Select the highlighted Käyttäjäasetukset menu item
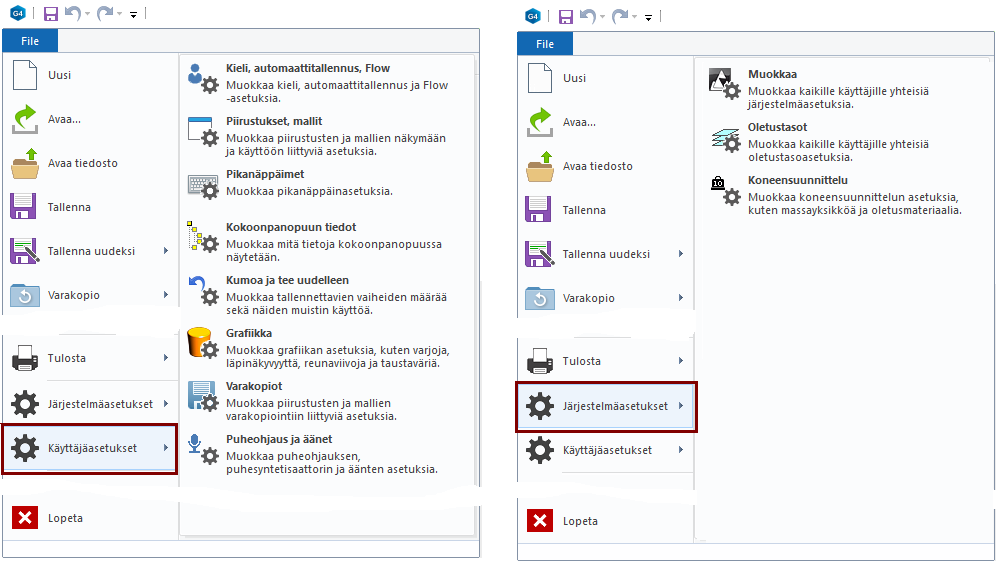The image size is (996, 564). [90, 448]
